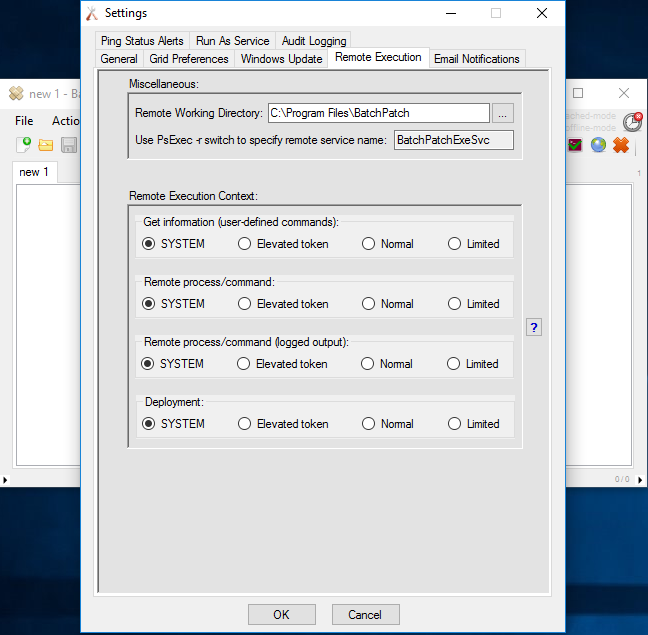Close the Settings dialog
The height and width of the screenshot is (635, 648).
pyautogui.click(x=542, y=13)
